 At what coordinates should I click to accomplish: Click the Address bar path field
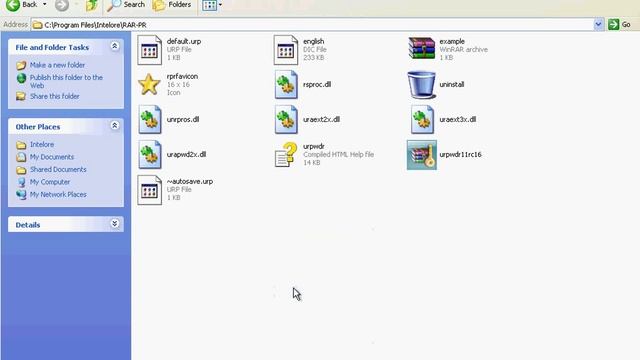click(313, 25)
